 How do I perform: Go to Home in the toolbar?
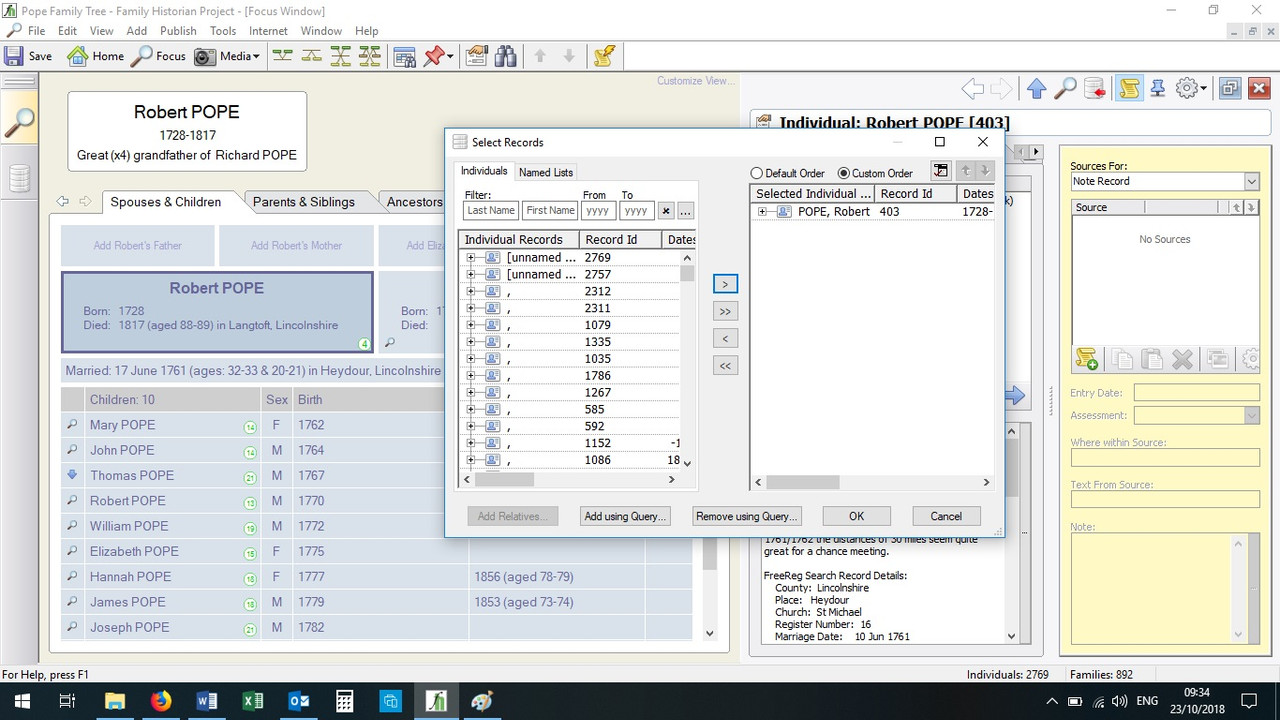coord(96,56)
